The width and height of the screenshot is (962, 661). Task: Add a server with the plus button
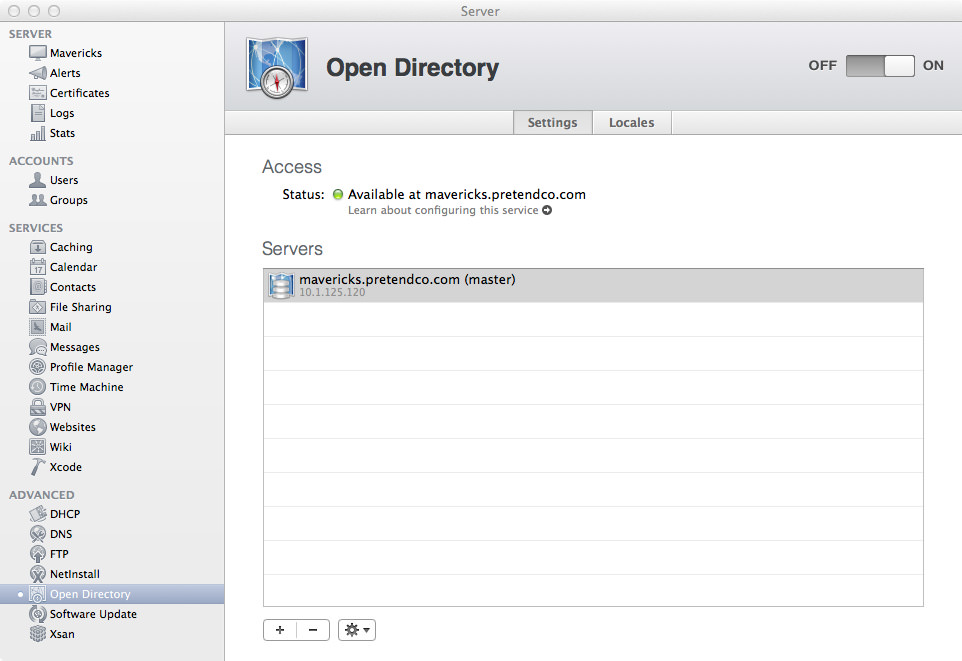(x=280, y=630)
